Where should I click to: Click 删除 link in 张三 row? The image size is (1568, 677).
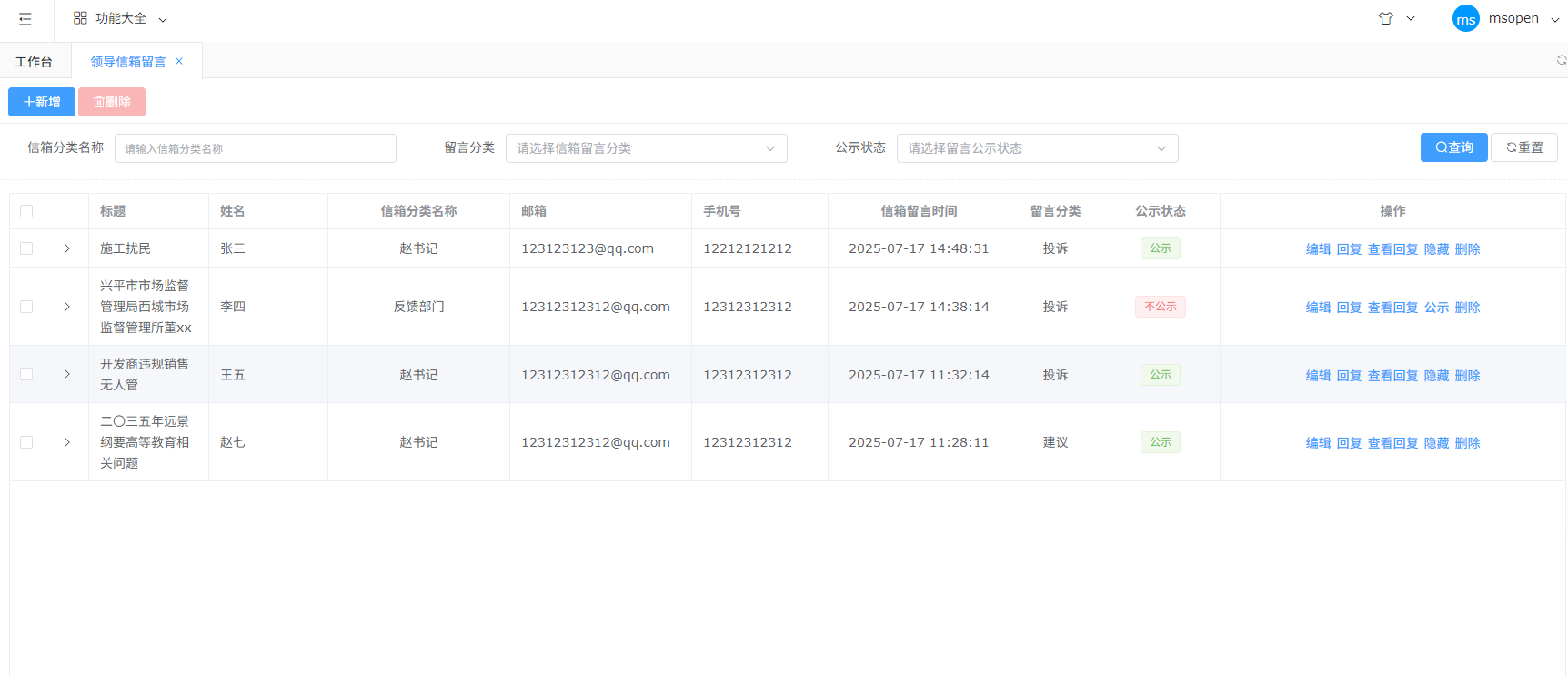(1467, 249)
